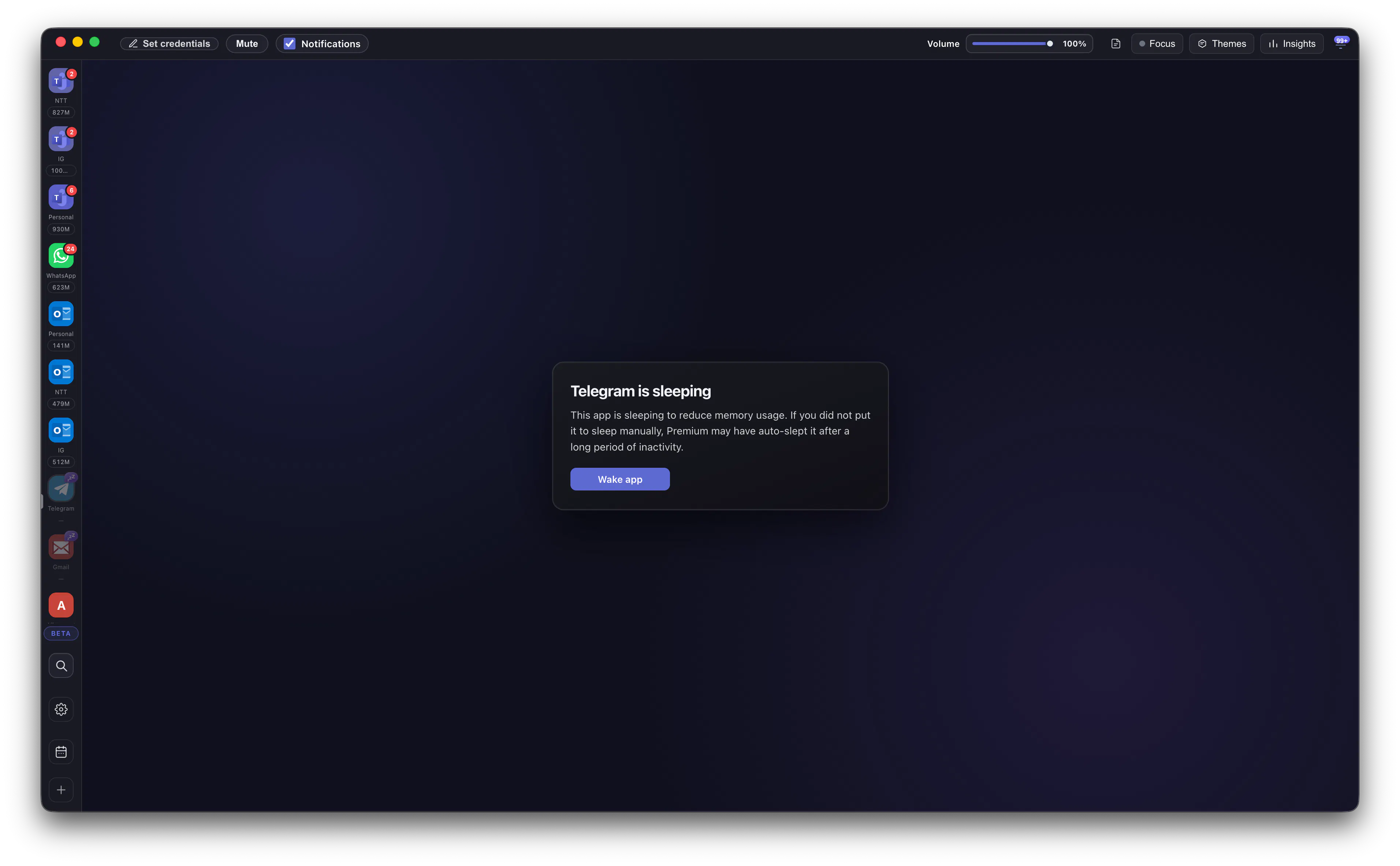
Task: Open the IG Teams app in sidebar
Action: tap(61, 139)
